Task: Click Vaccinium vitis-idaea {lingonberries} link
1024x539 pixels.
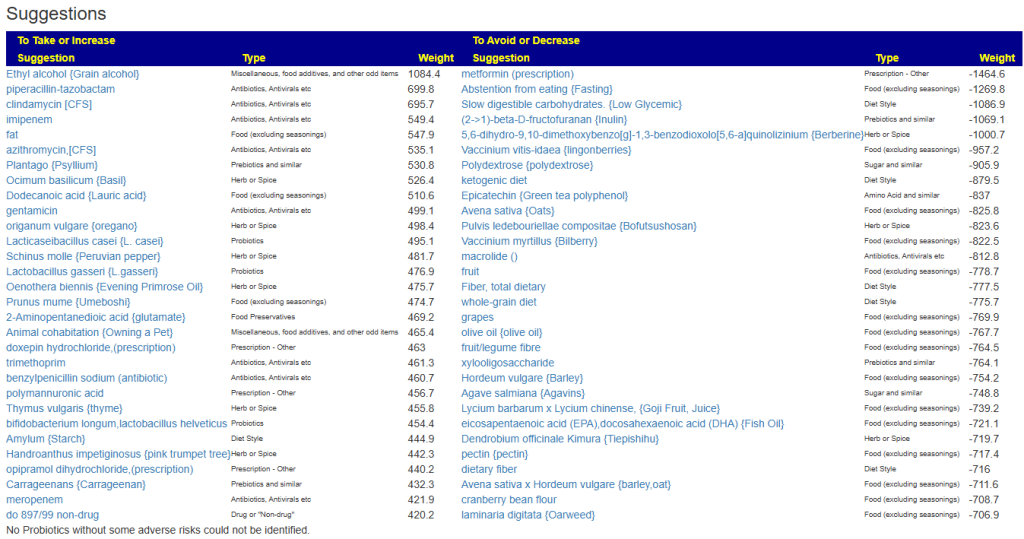Action: 546,150
